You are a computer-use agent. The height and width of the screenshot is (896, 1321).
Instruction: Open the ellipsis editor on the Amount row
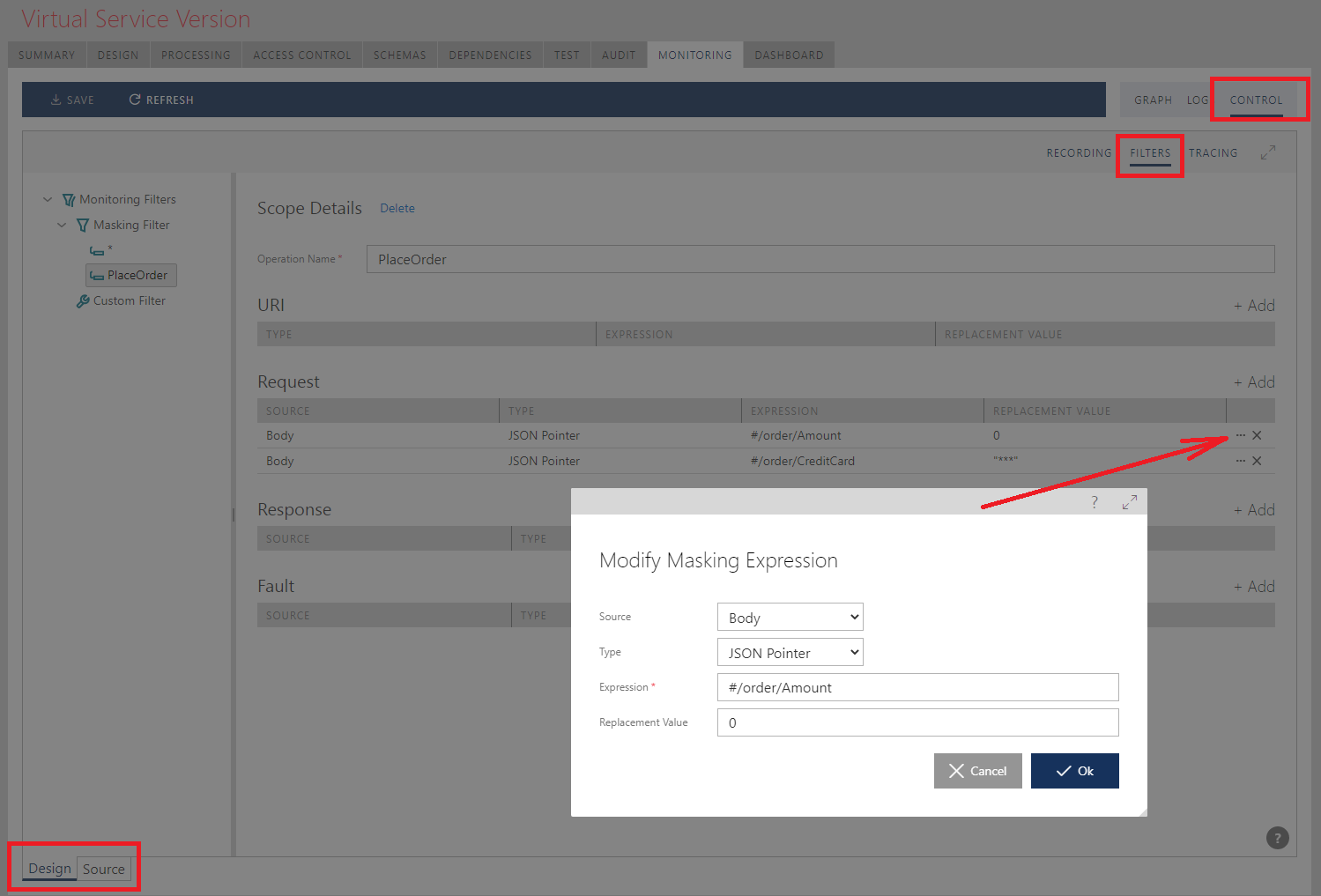[1240, 434]
